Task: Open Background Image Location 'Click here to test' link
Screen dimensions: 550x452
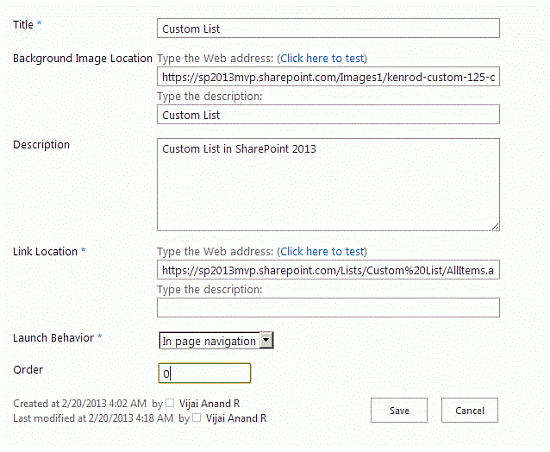Action: coord(323,58)
